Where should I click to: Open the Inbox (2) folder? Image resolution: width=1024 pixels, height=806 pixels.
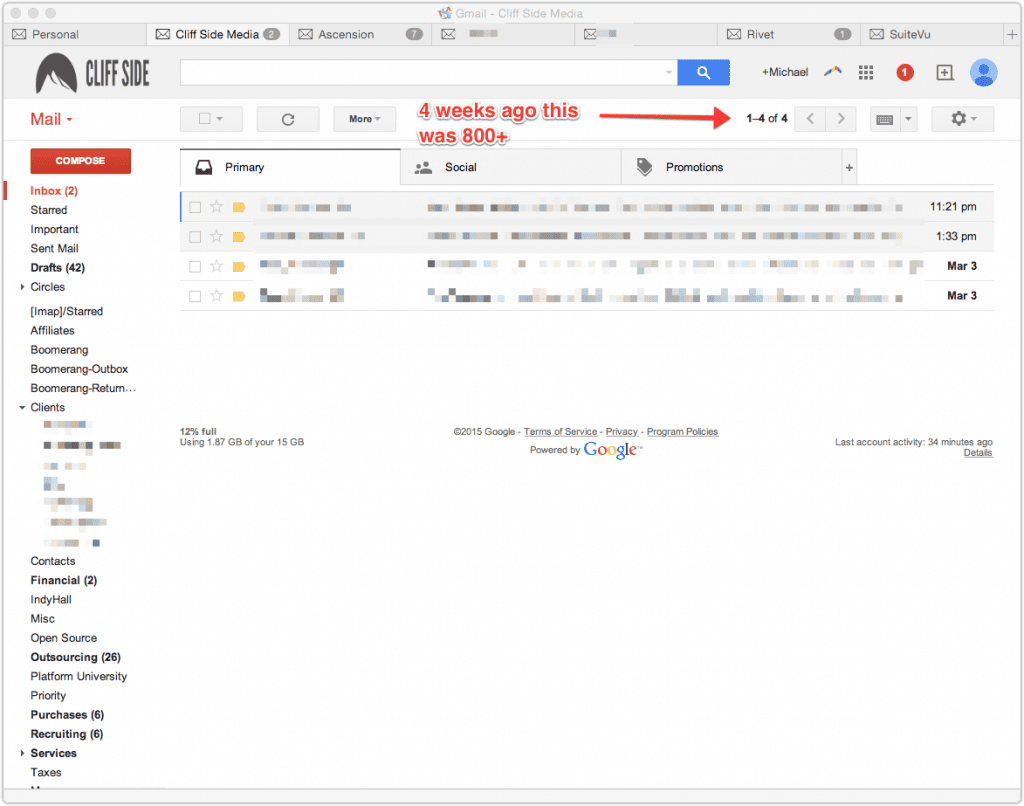(x=54, y=191)
